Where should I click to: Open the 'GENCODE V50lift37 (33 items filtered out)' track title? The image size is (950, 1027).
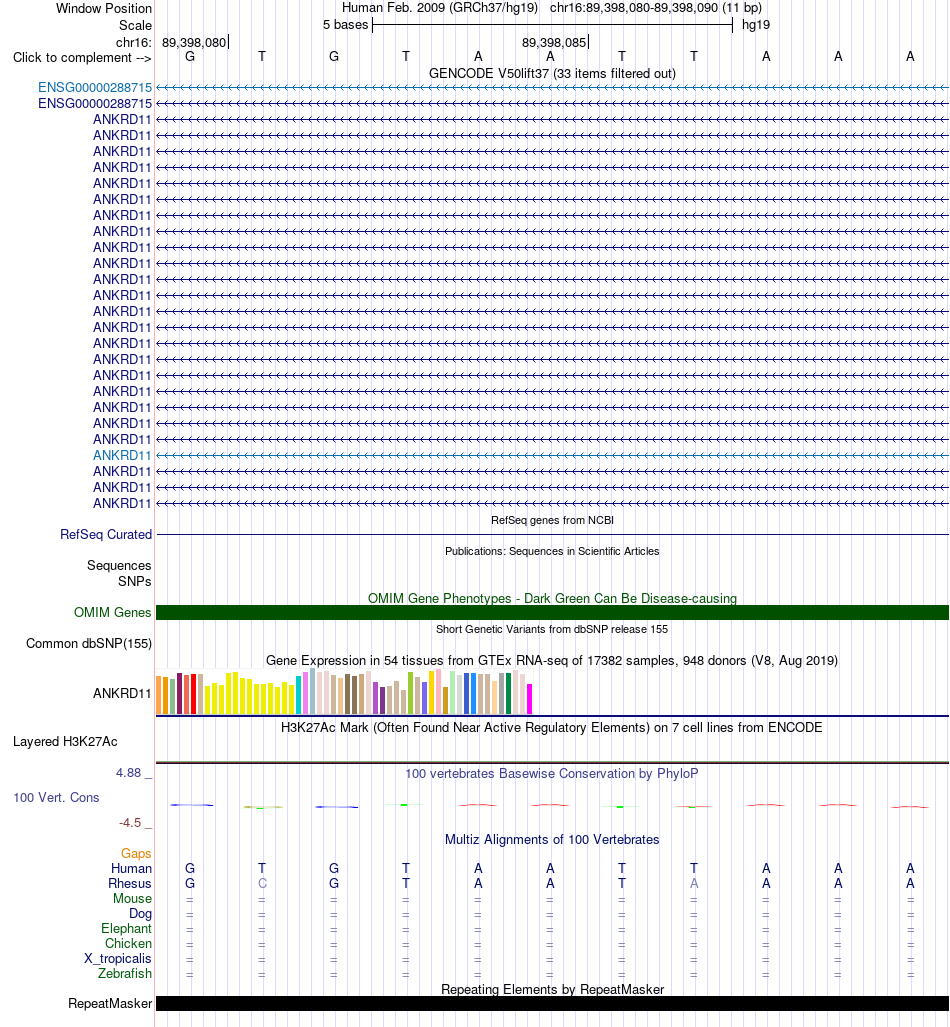[x=552, y=73]
